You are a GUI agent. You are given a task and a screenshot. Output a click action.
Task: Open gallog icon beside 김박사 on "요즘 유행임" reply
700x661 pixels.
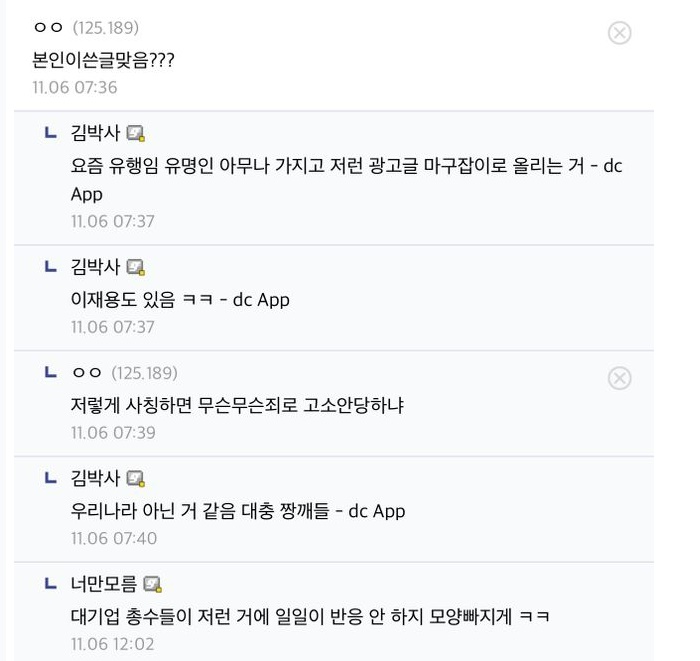tap(136, 134)
